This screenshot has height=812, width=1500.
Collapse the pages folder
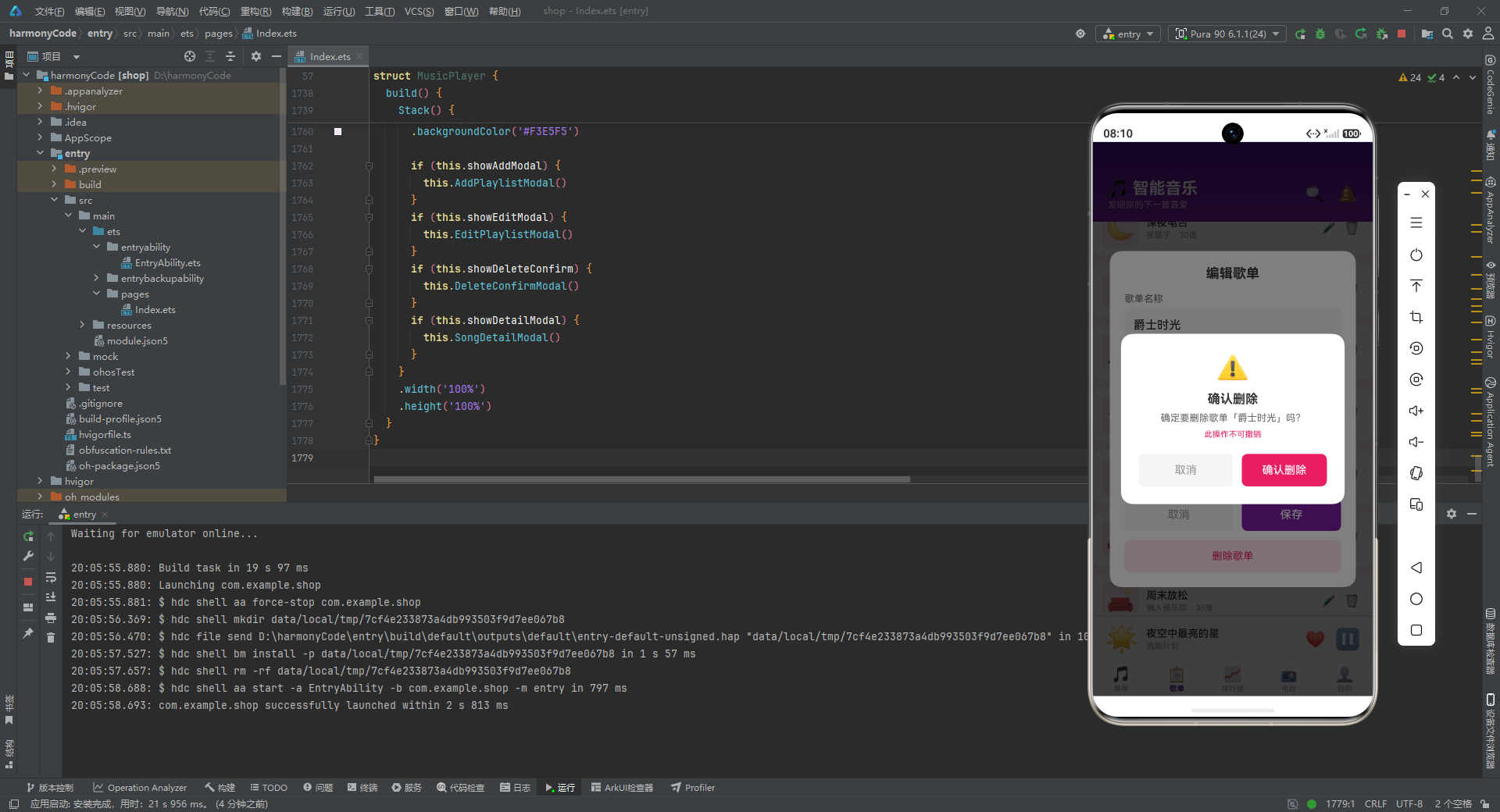96,294
